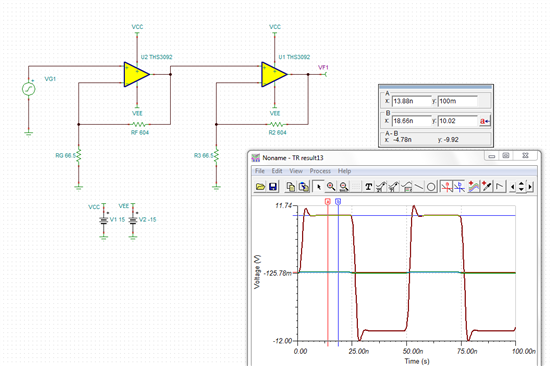This screenshot has height=366, width=550.
Task: Click the left arrow in the toolbar
Action: pyautogui.click(x=512, y=187)
